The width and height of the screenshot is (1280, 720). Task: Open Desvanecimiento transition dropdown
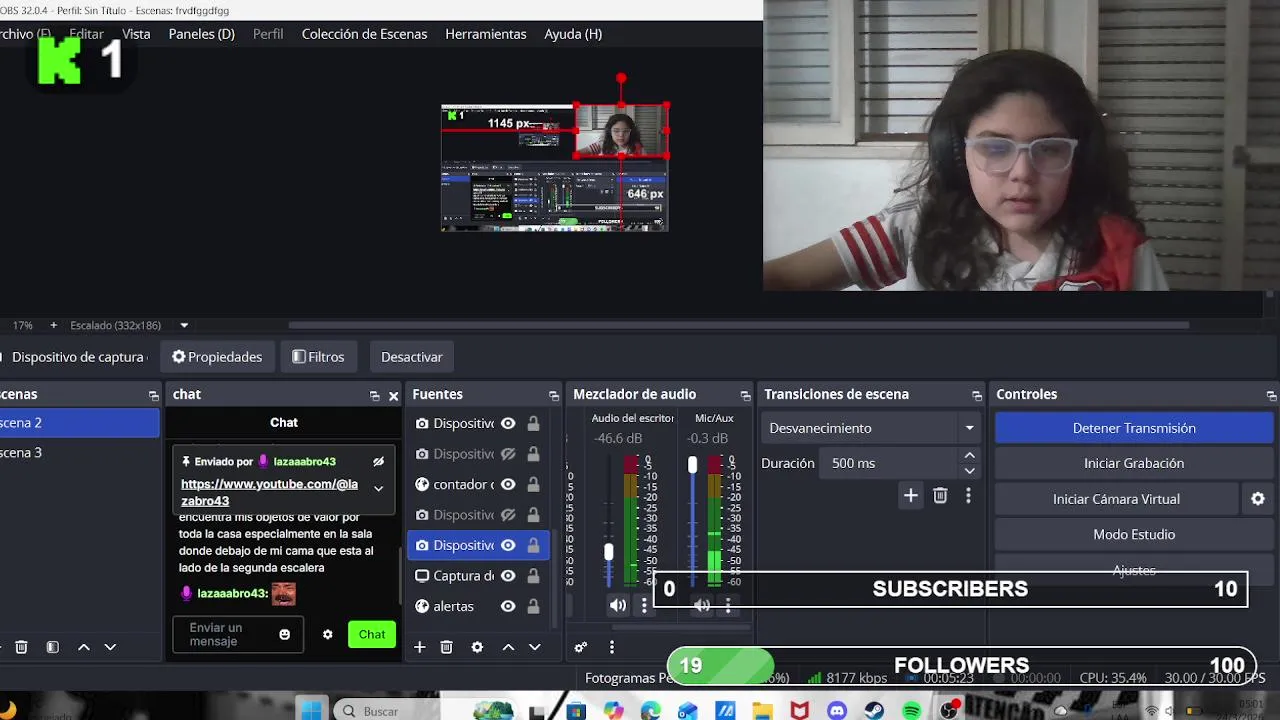(871, 428)
